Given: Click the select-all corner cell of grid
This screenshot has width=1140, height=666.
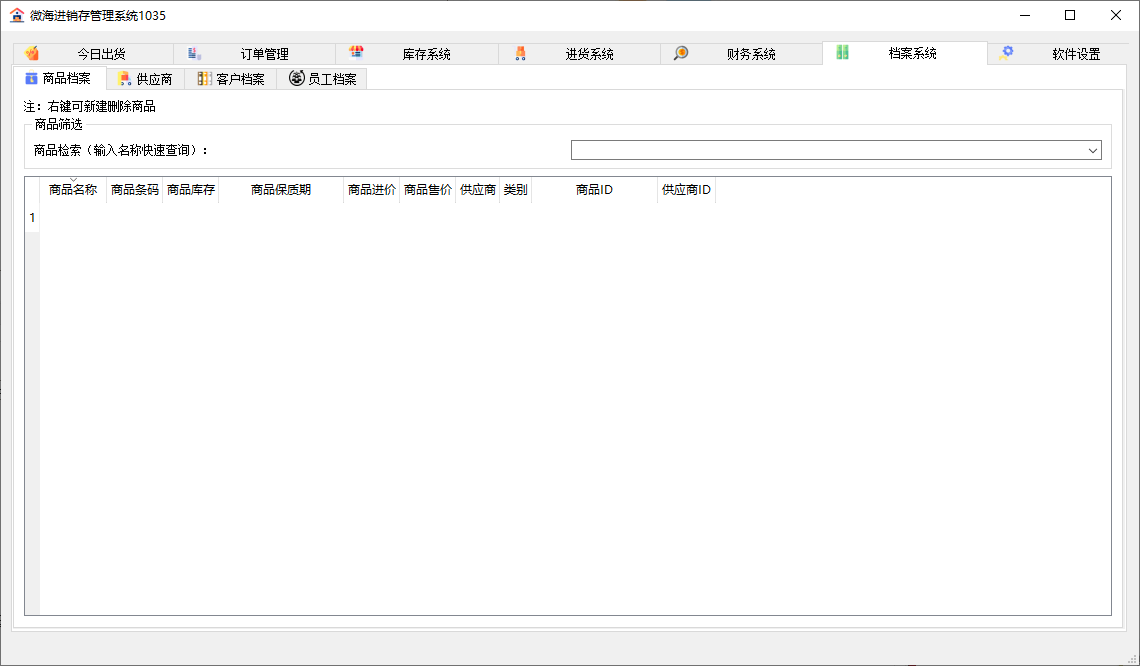Looking at the screenshot, I should tap(32, 190).
